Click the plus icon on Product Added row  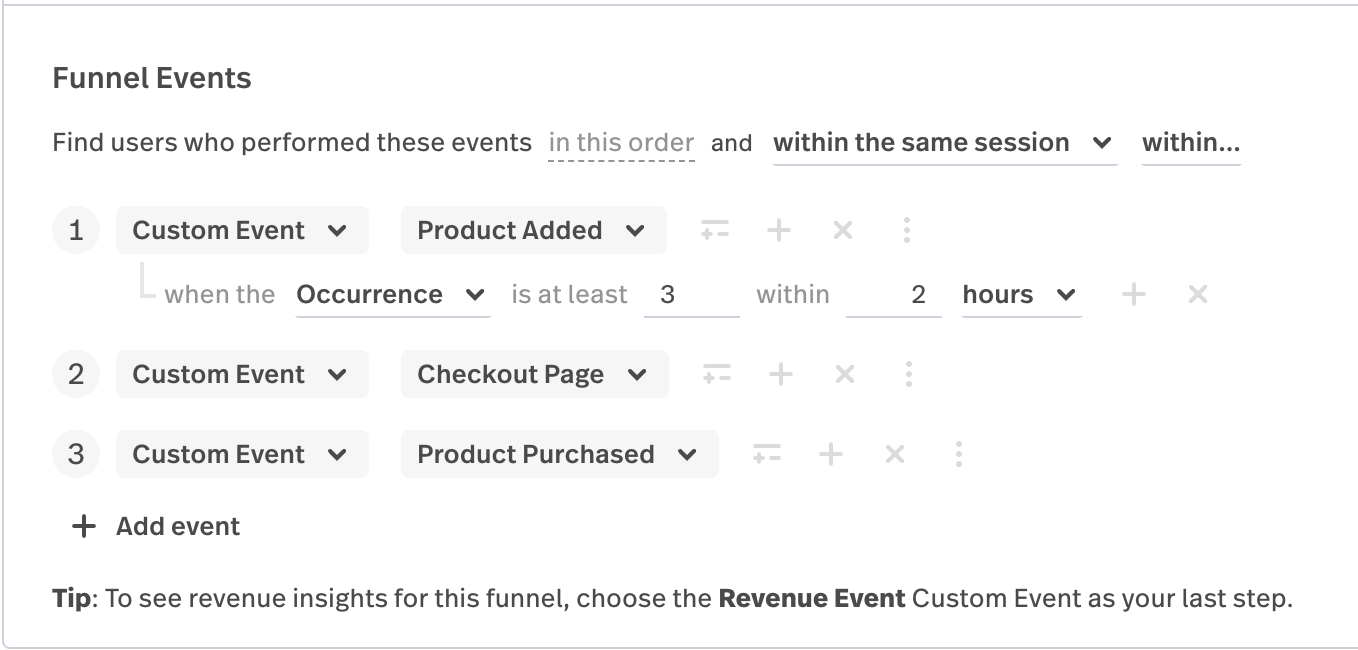778,231
